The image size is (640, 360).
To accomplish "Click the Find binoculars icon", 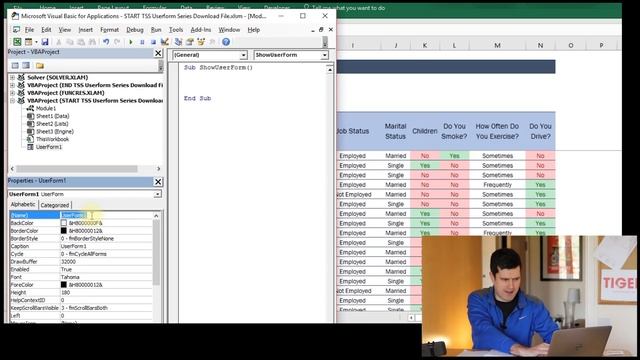I will 93,42.
